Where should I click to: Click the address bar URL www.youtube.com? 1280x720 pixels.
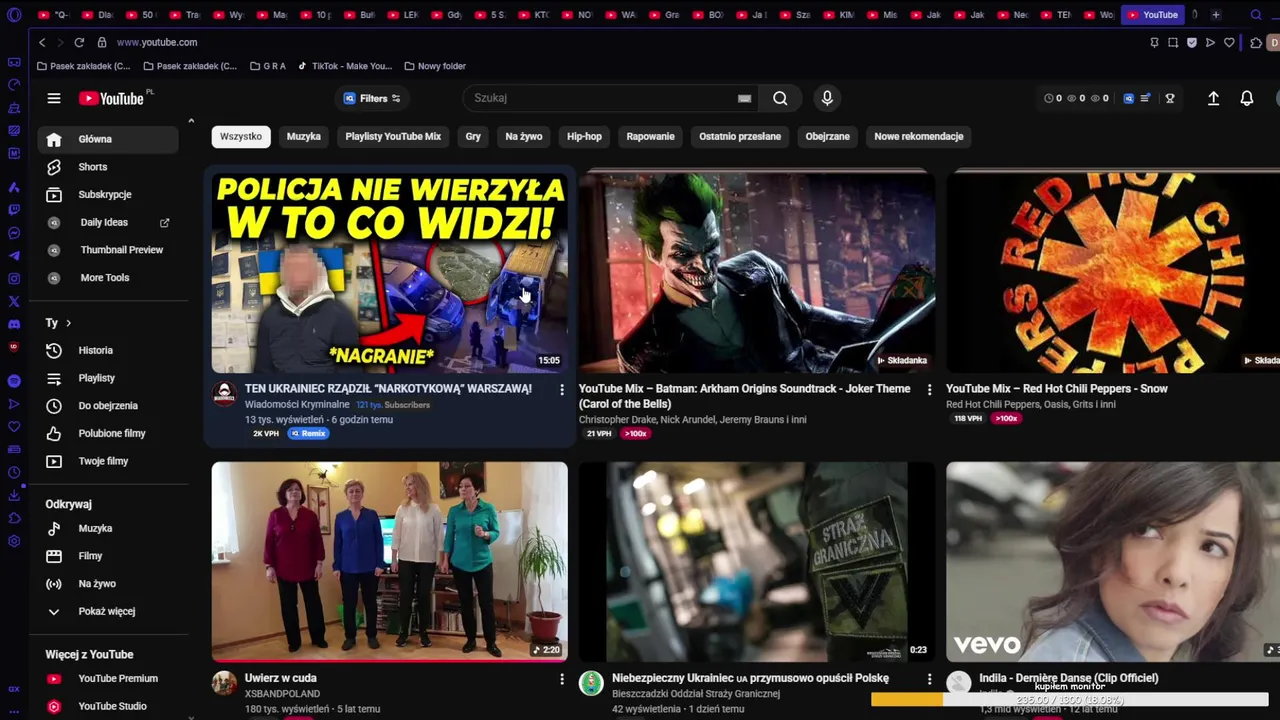[157, 42]
